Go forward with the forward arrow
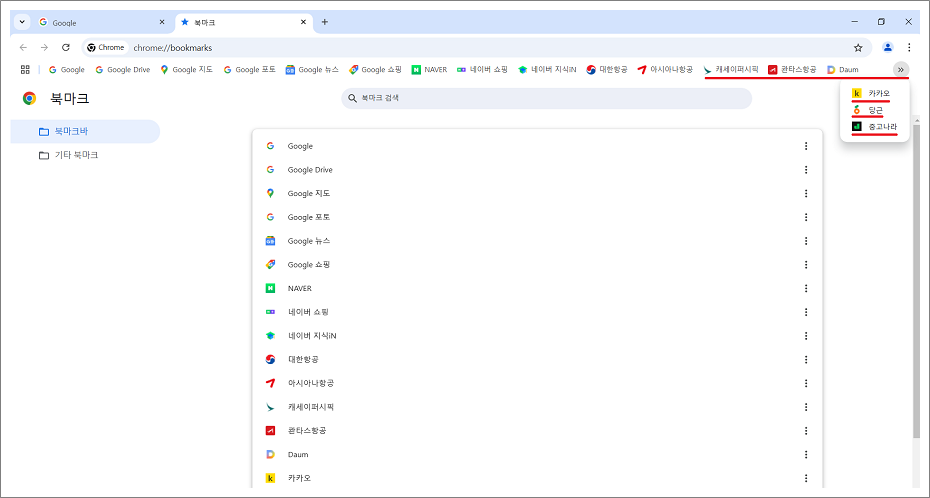The image size is (930, 498). pos(44,47)
